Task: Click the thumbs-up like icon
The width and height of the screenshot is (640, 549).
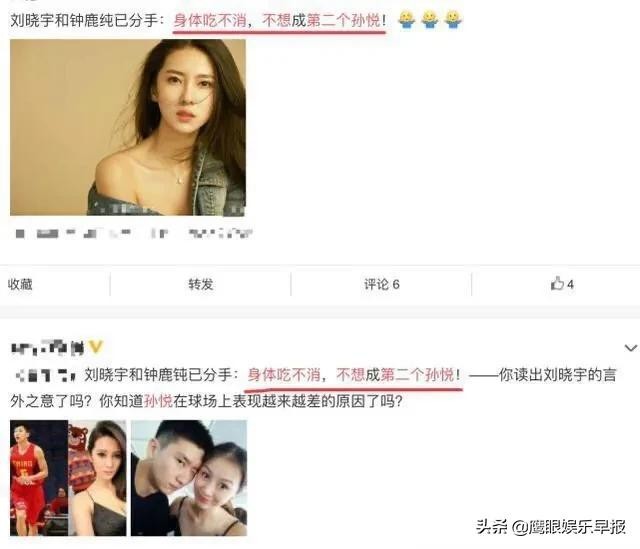Action: pyautogui.click(x=557, y=283)
